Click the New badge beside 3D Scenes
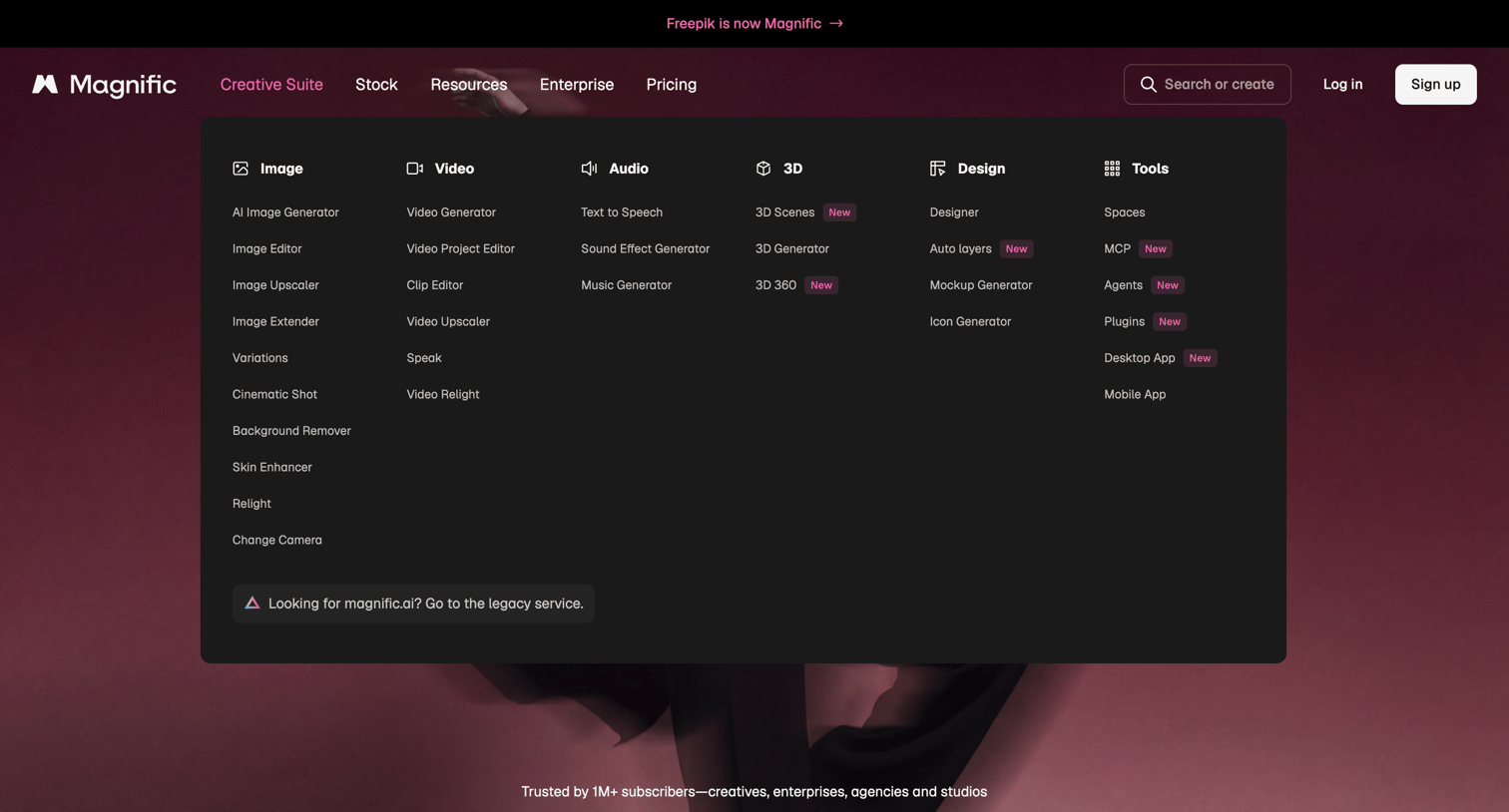Screen dimensions: 1509x812 pyautogui.click(x=839, y=212)
